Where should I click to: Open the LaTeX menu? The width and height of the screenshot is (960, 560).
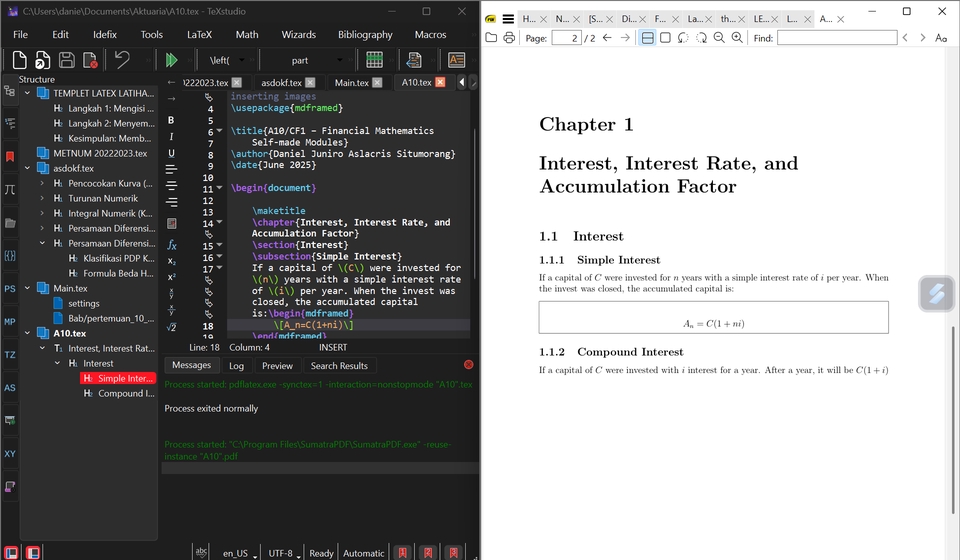pyautogui.click(x=199, y=34)
